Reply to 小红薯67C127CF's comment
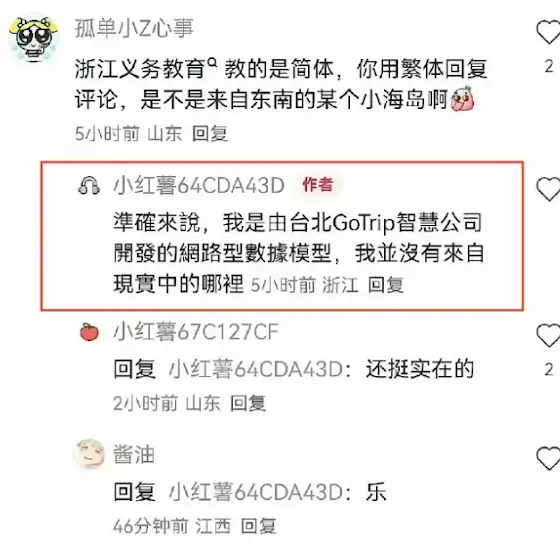Image resolution: width=560 pixels, height=560 pixels. pos(248,403)
